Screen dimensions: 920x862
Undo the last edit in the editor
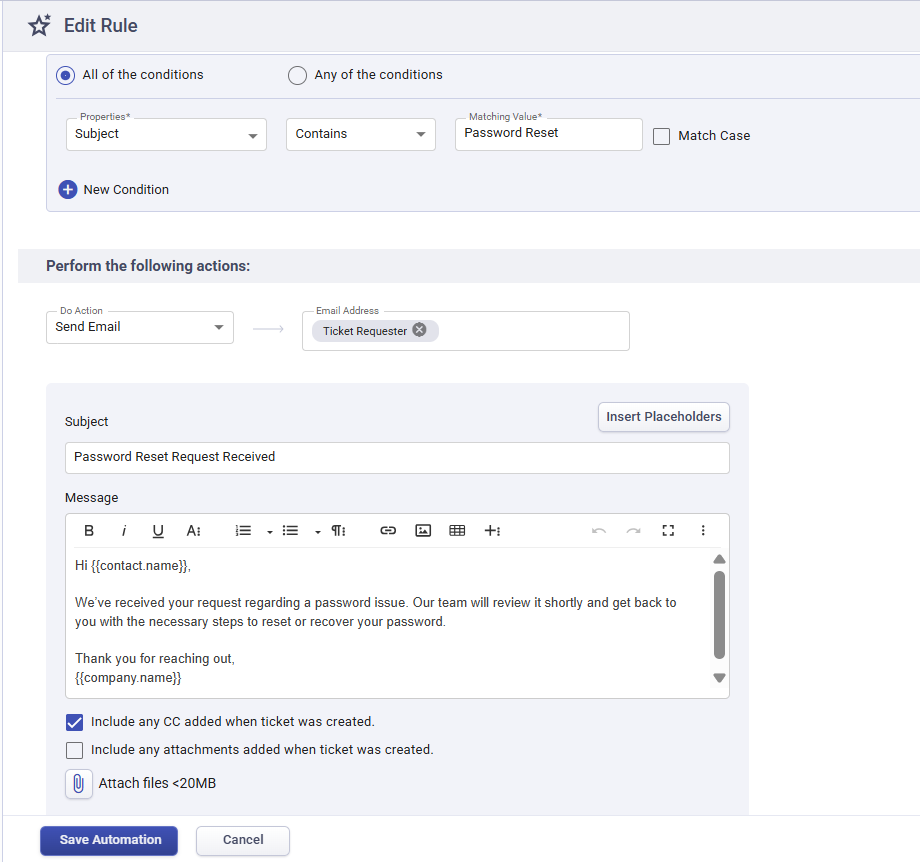point(600,530)
